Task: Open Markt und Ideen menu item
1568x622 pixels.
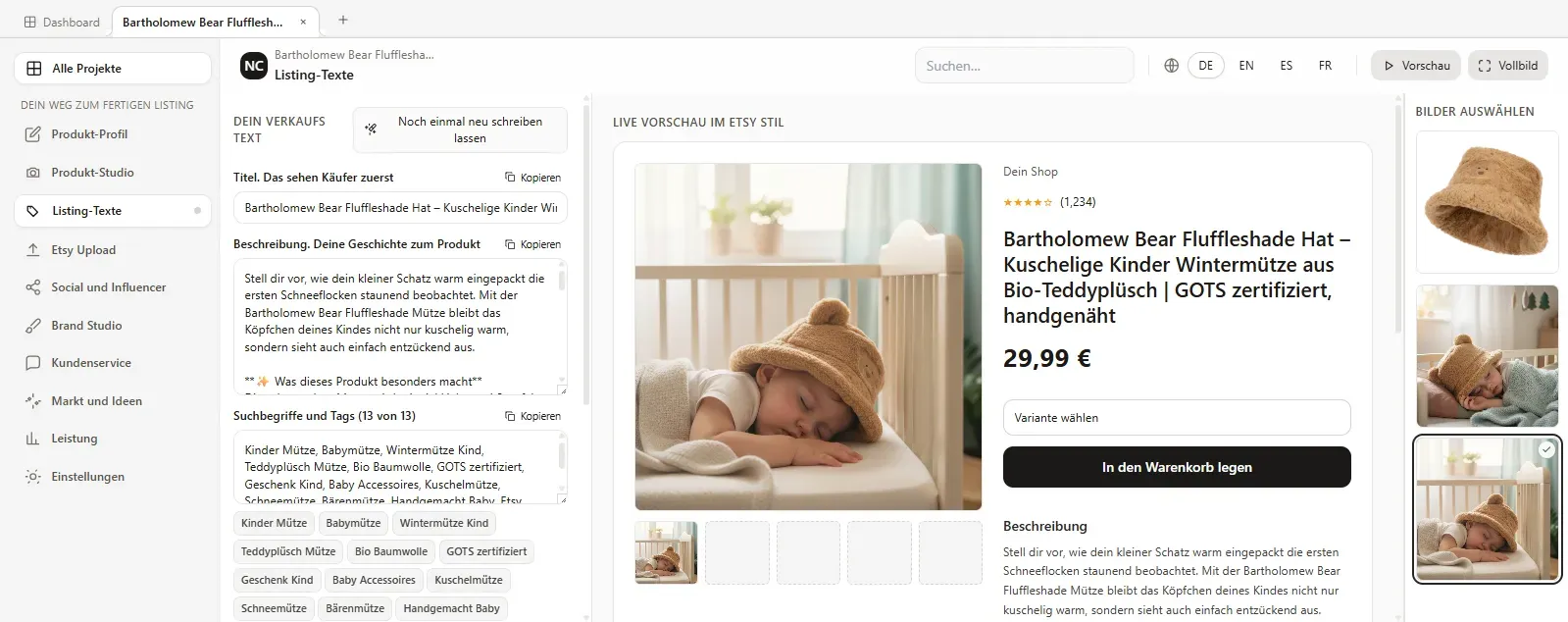Action: 96,401
